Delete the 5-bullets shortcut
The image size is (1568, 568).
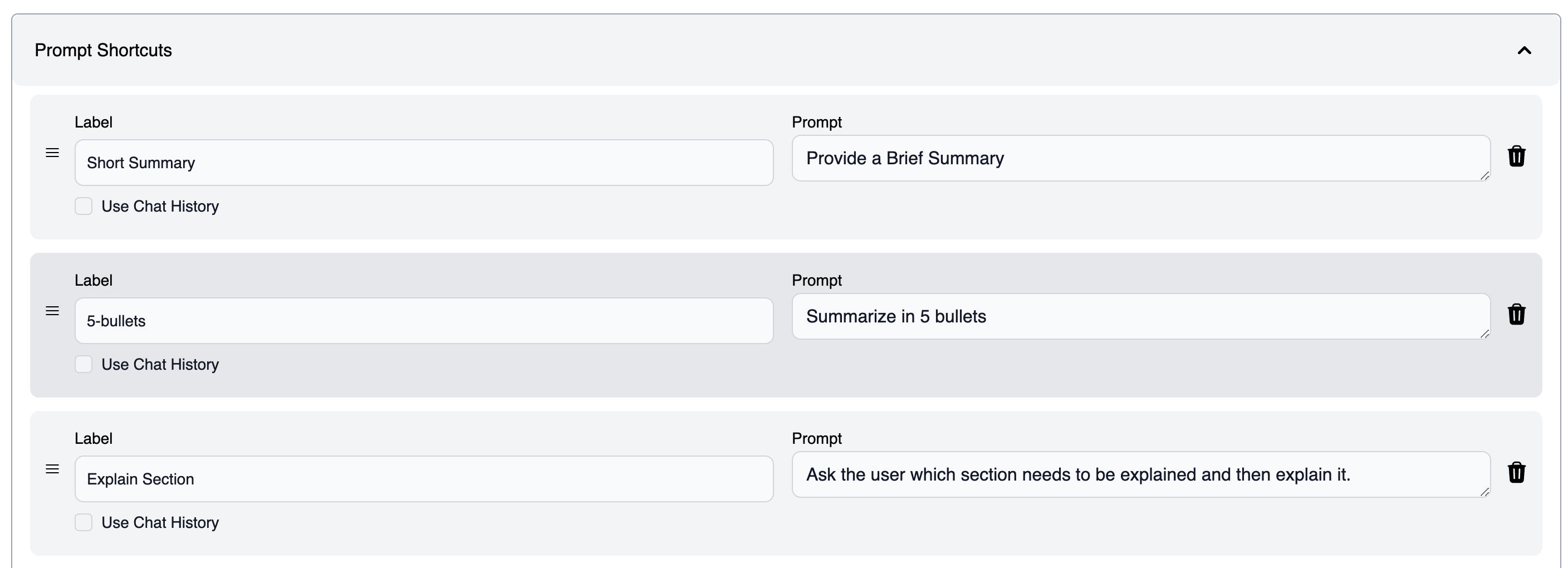coord(1516,315)
